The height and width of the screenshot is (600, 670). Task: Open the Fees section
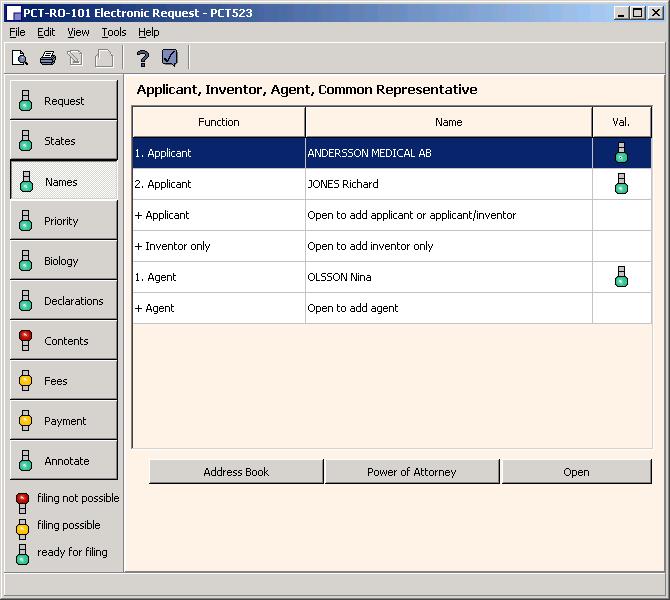coord(64,380)
